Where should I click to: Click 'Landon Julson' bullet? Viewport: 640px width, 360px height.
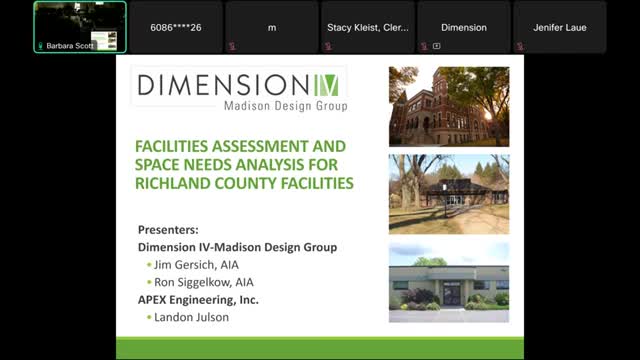191,317
